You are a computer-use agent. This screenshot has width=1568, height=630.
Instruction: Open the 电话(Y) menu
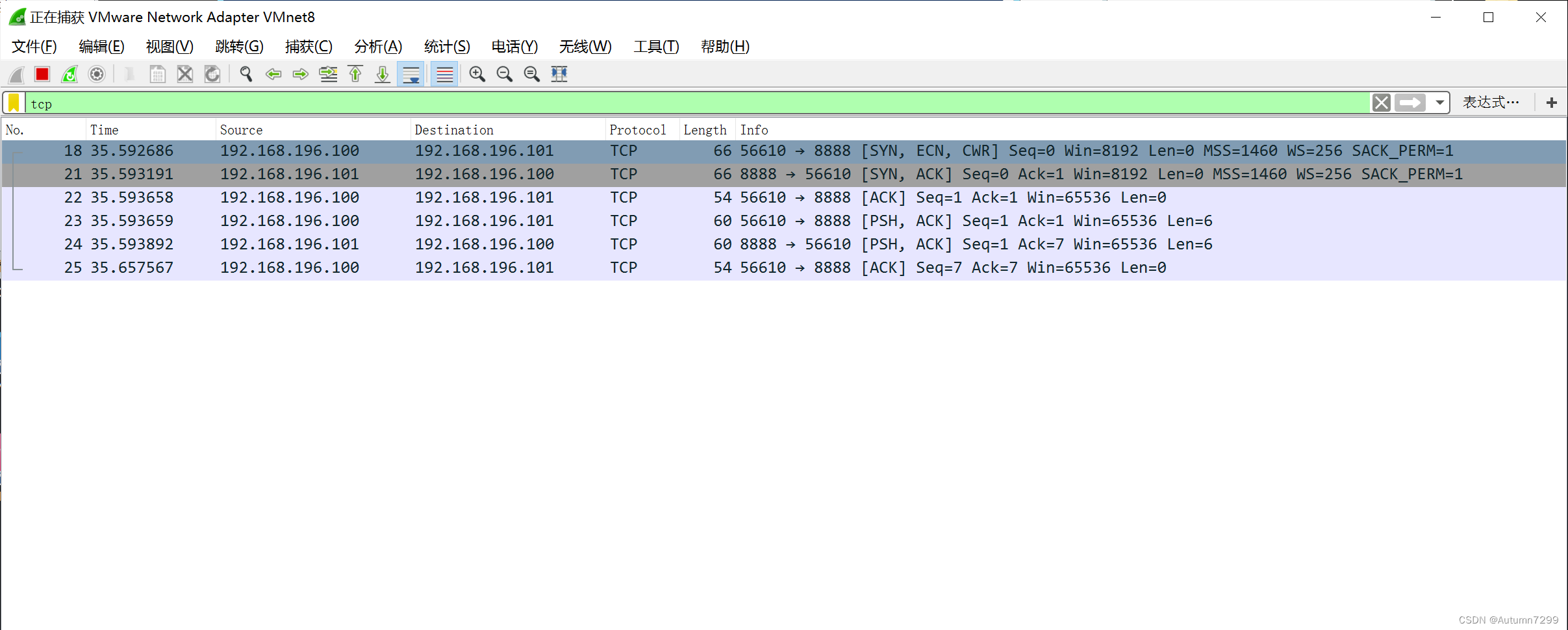pos(514,47)
